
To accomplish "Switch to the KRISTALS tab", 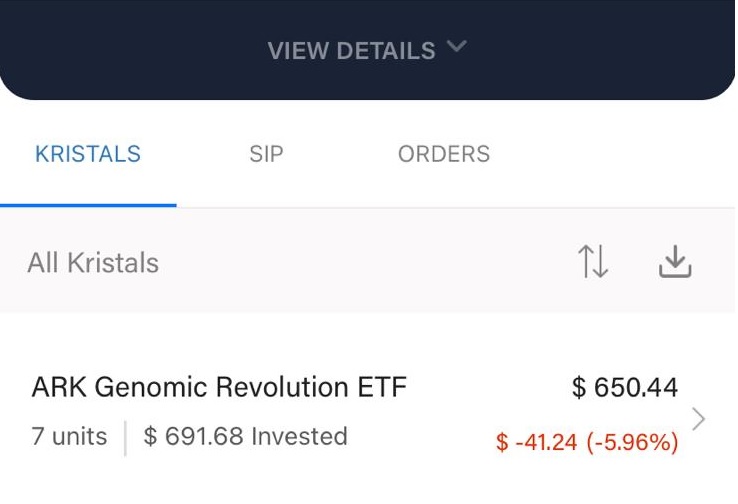I will 88,154.
